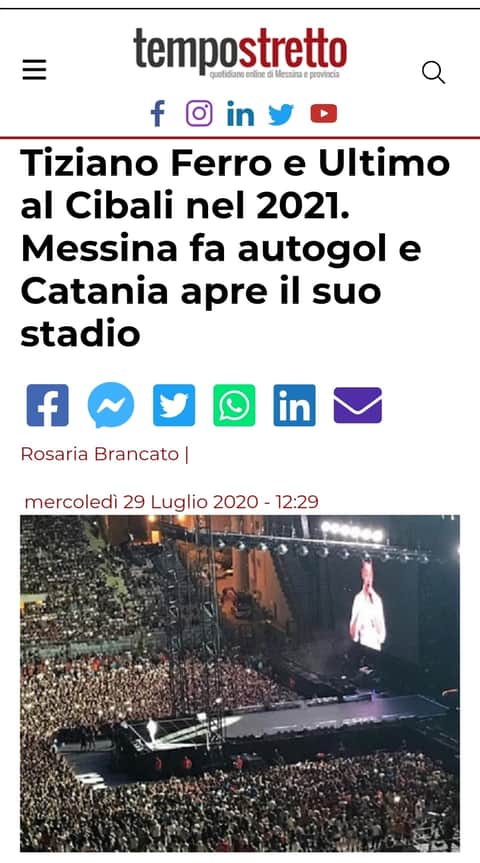Share article via purple email envelope
The image size is (480, 863).
[x=358, y=405]
